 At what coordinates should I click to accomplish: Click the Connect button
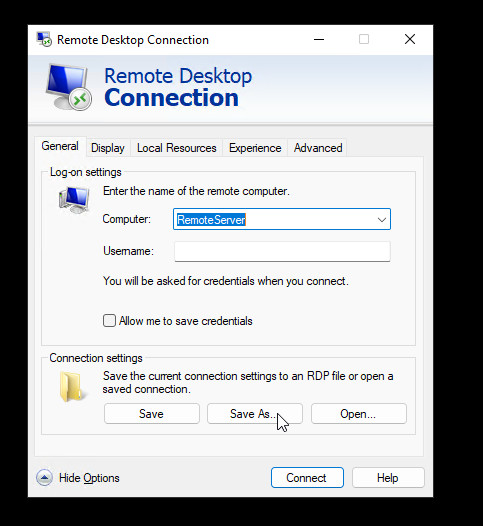[307, 477]
